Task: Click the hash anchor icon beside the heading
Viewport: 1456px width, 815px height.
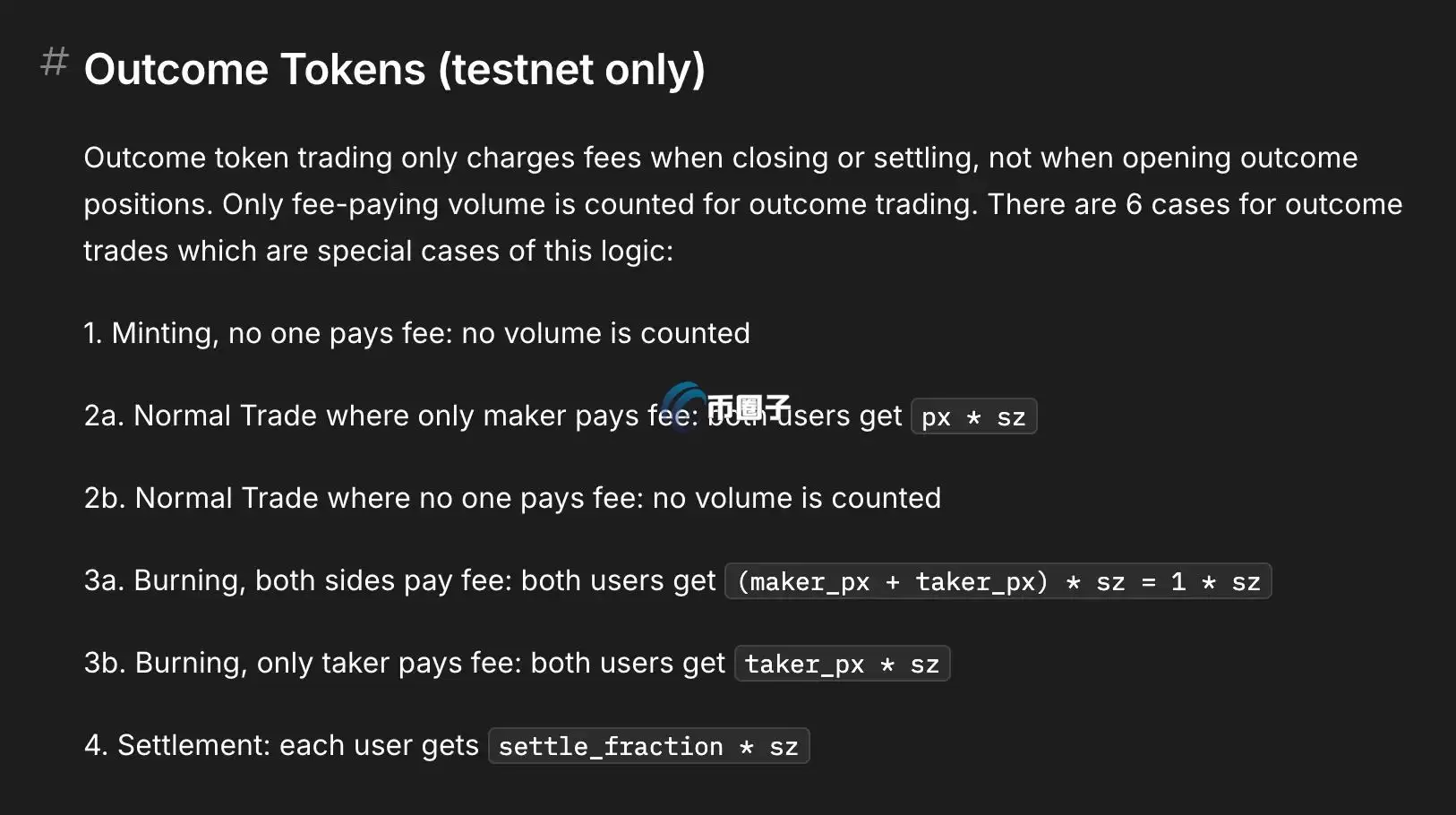Action: pyautogui.click(x=55, y=62)
